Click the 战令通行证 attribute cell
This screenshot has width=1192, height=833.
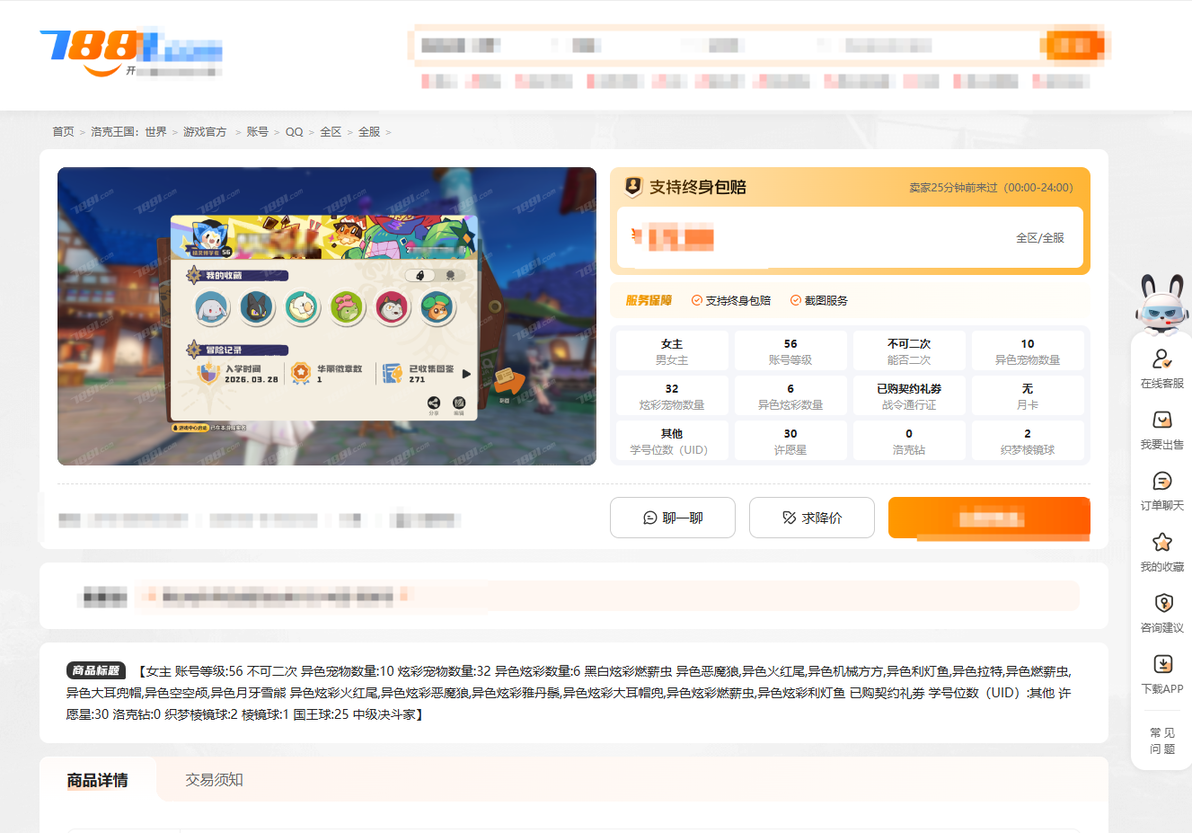[x=909, y=396]
